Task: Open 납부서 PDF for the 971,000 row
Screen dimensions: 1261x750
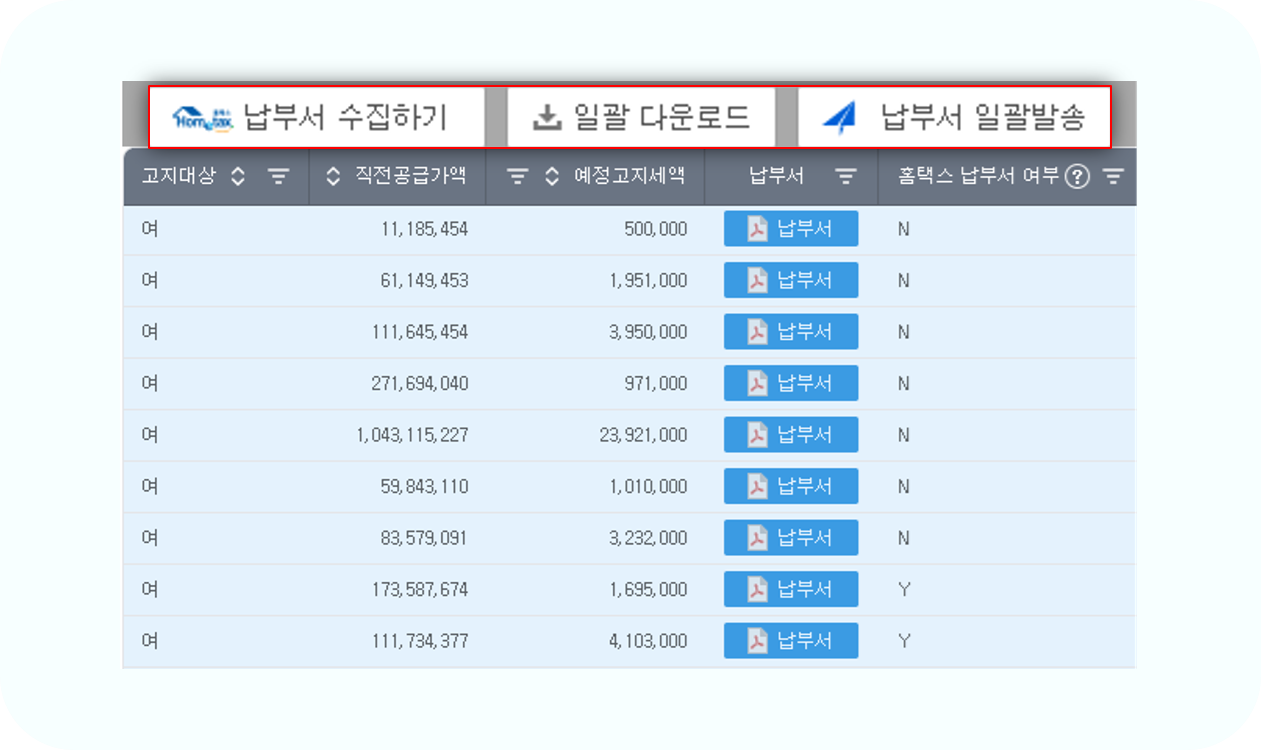Action: [790, 383]
